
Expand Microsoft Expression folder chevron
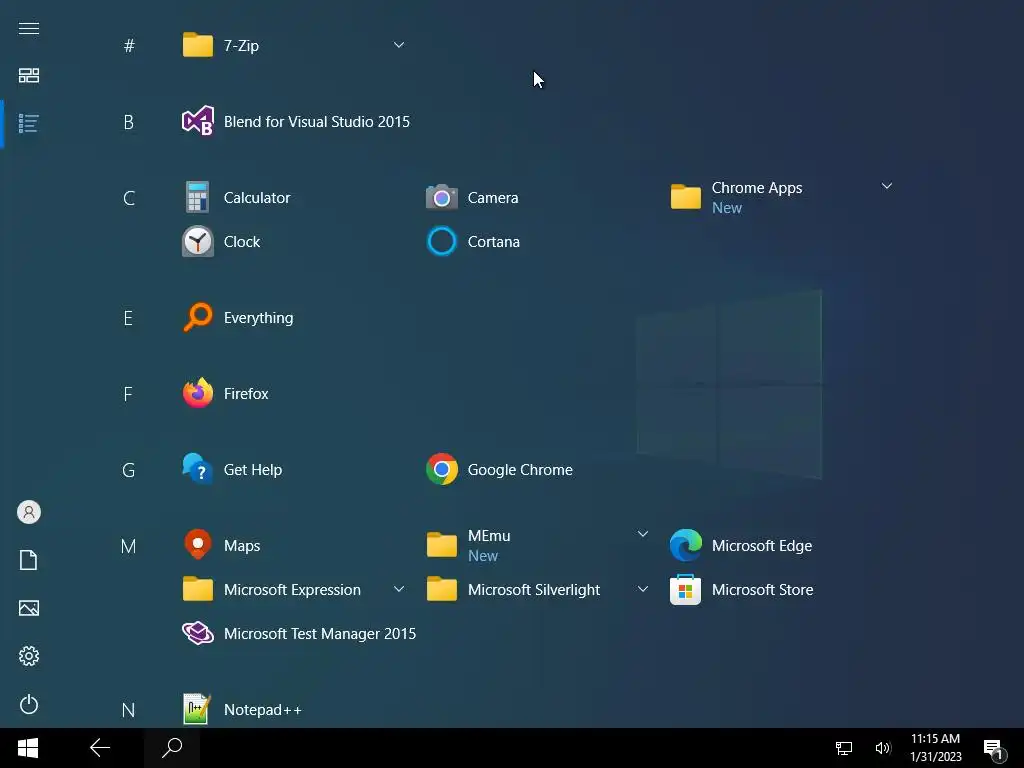398,589
